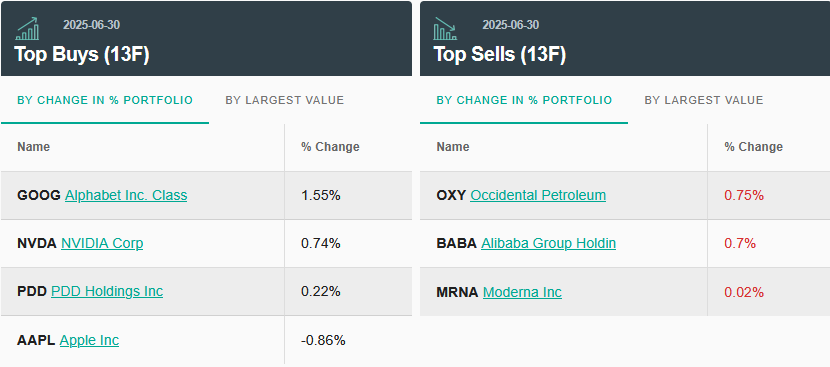
Task: Click the % Change header in Top Sells
Action: pyautogui.click(x=754, y=147)
